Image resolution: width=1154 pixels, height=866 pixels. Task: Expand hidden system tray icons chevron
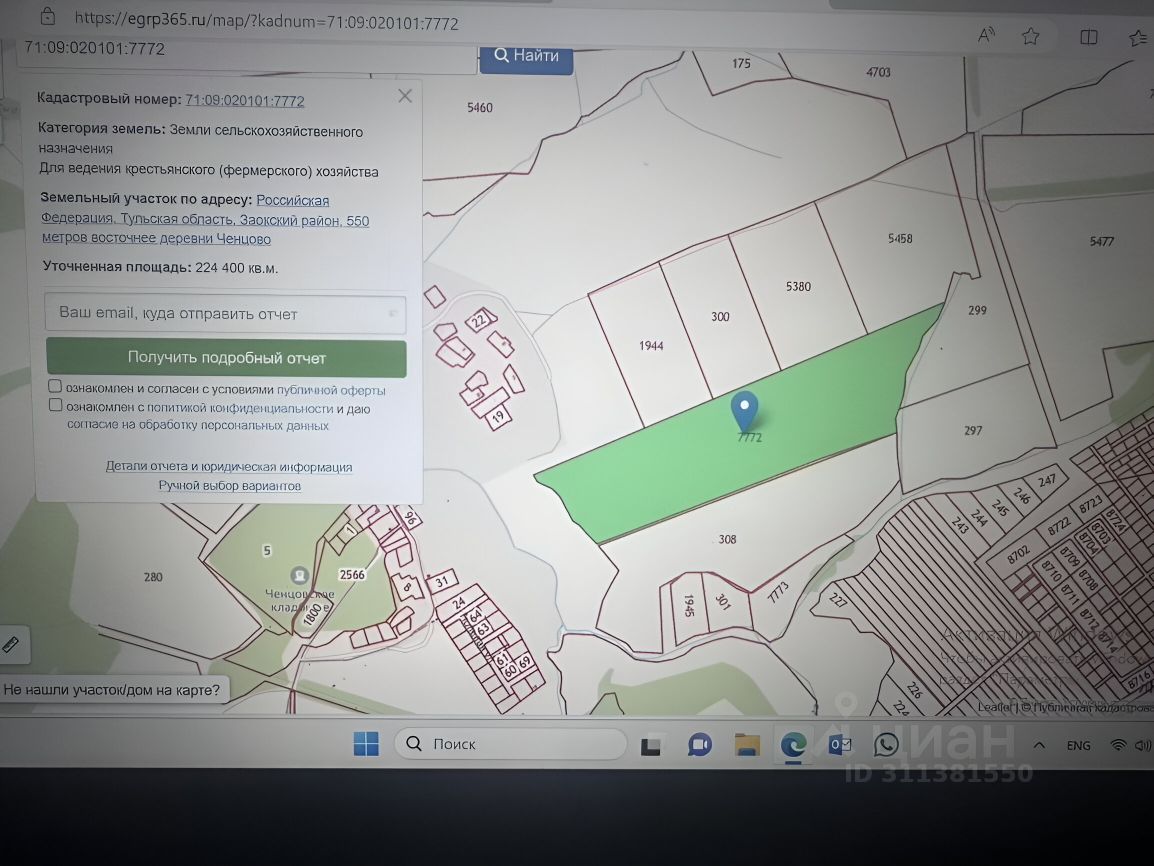click(1039, 745)
